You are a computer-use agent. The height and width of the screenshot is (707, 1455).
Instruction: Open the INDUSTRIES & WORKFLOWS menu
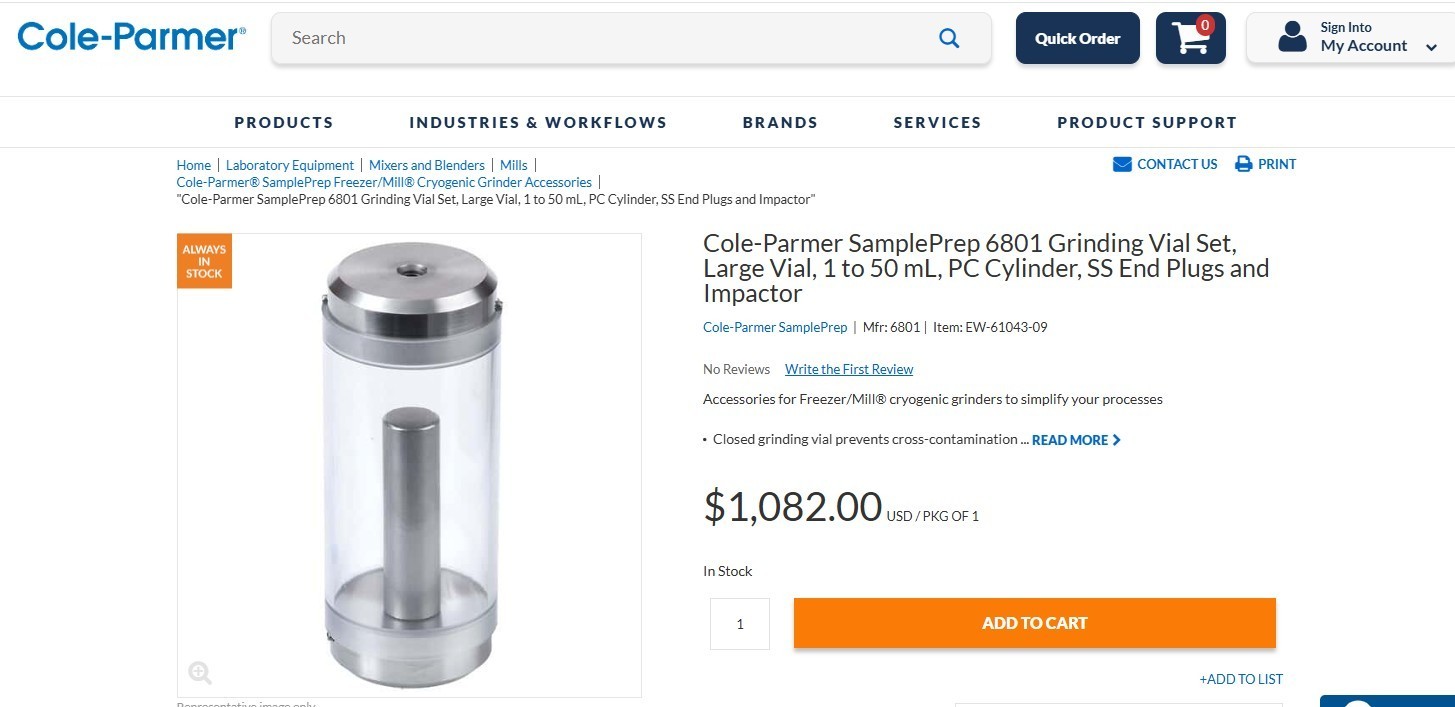tap(538, 123)
